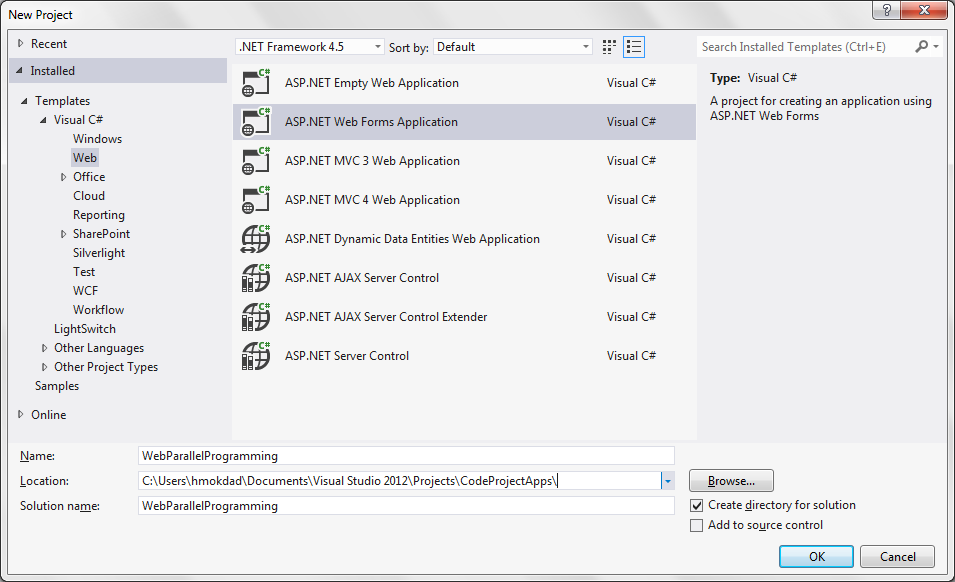Screen dimensions: 955x582
Task: Click the Dynamic Data Entities Web Application icon
Action: pos(256,239)
